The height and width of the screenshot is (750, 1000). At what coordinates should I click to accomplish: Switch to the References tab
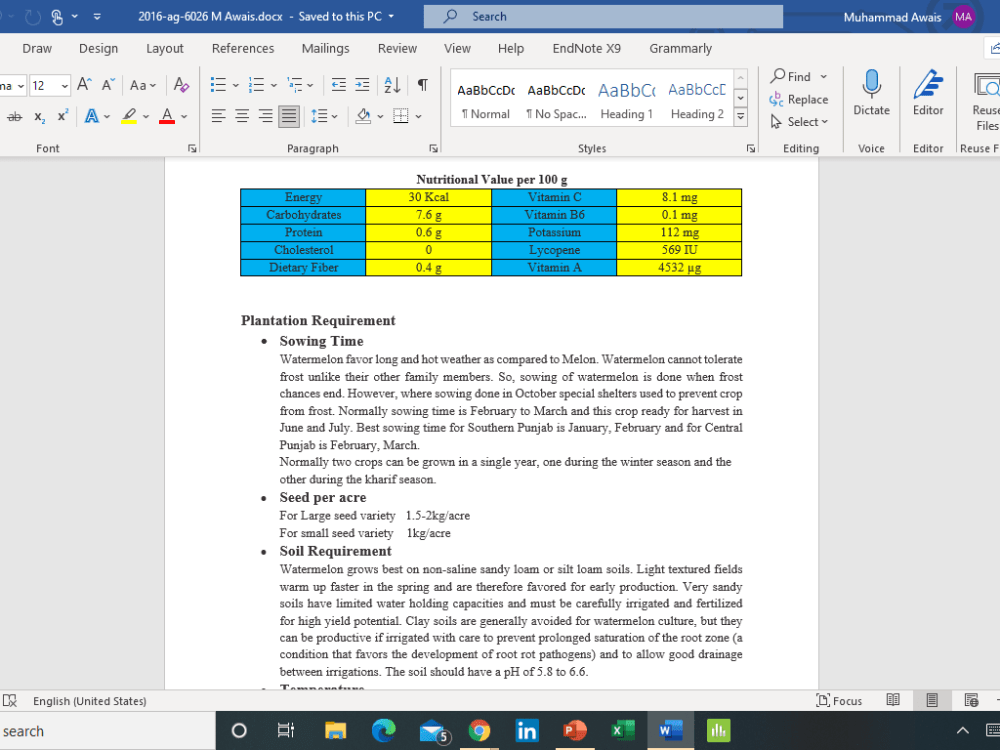[x=243, y=48]
